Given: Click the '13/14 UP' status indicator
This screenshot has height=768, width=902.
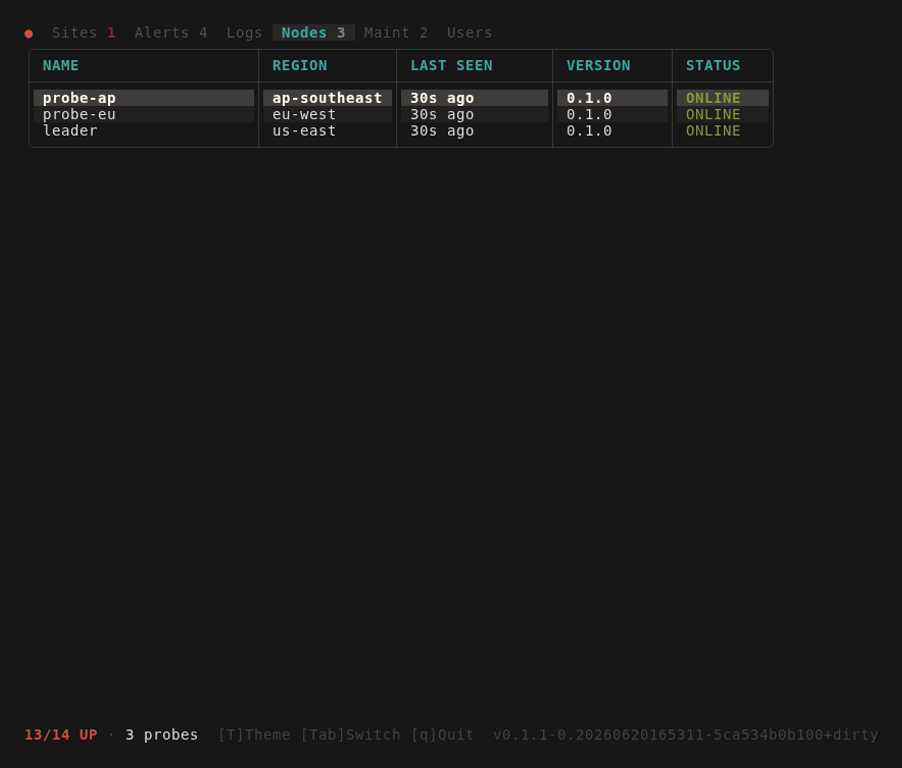Looking at the screenshot, I should [60, 735].
